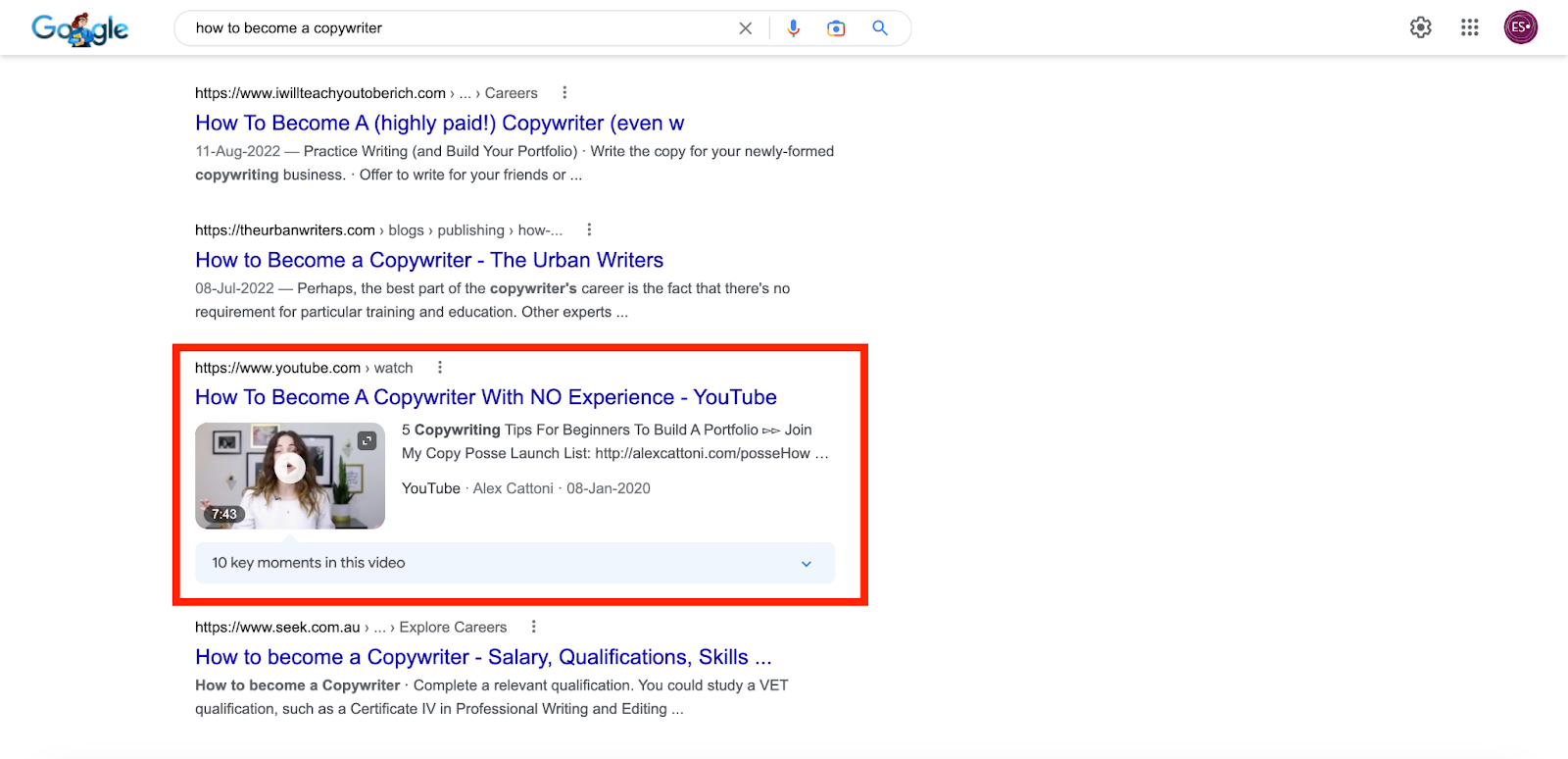The image size is (1568, 759).
Task: Open the Google account avatar
Action: 1521,27
